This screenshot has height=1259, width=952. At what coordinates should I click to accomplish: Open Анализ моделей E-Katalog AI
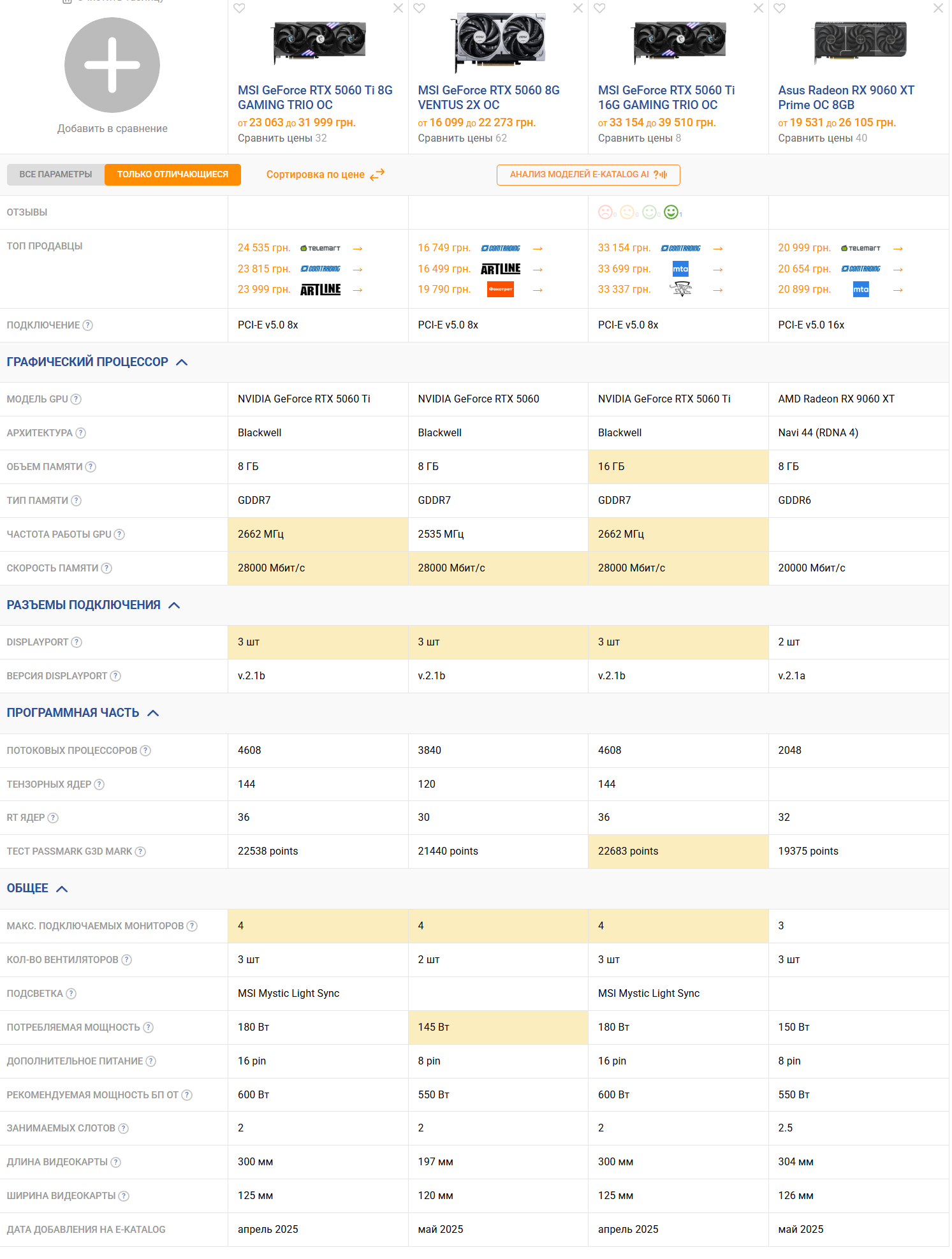pos(588,175)
